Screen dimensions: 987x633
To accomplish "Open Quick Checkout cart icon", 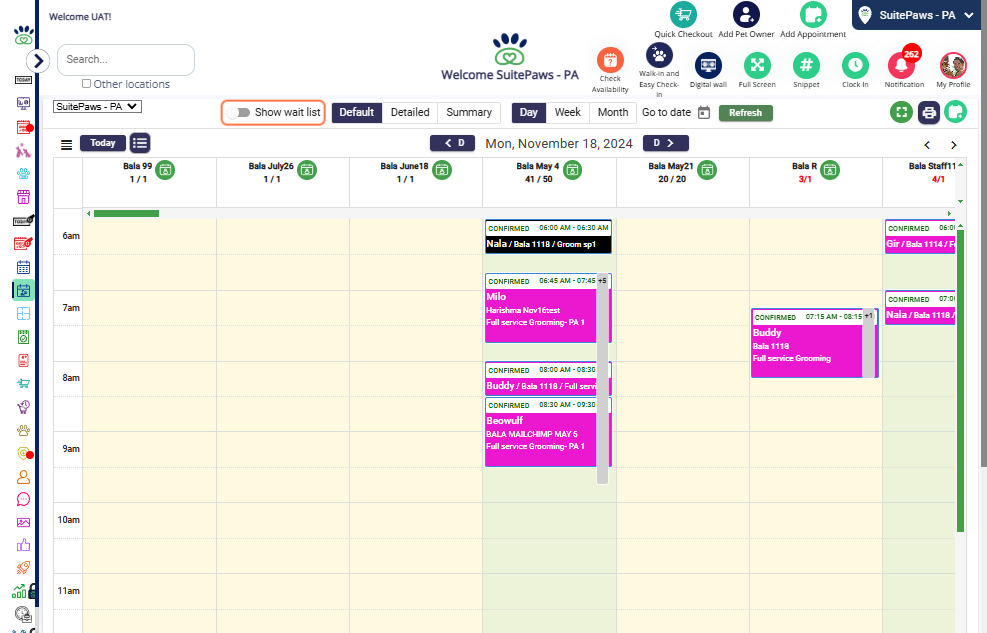I will click(683, 14).
